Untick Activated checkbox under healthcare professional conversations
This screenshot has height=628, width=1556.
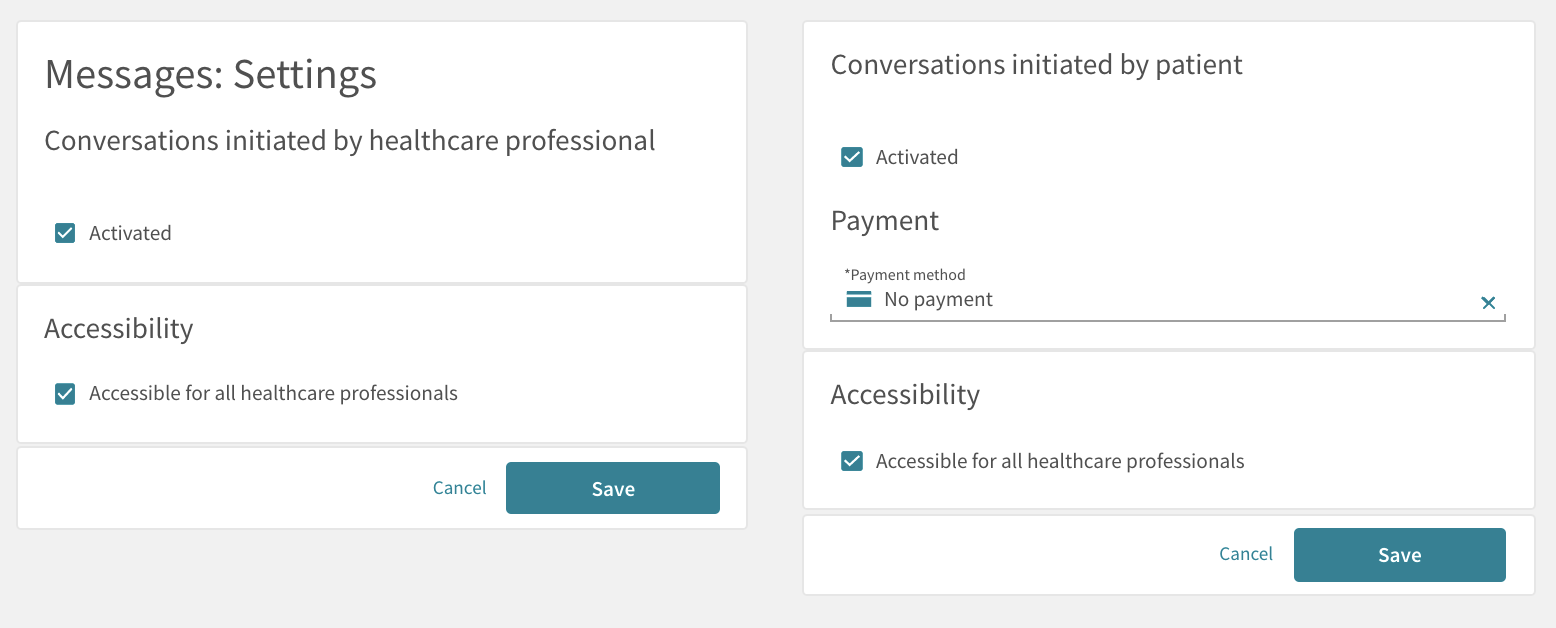tap(65, 233)
